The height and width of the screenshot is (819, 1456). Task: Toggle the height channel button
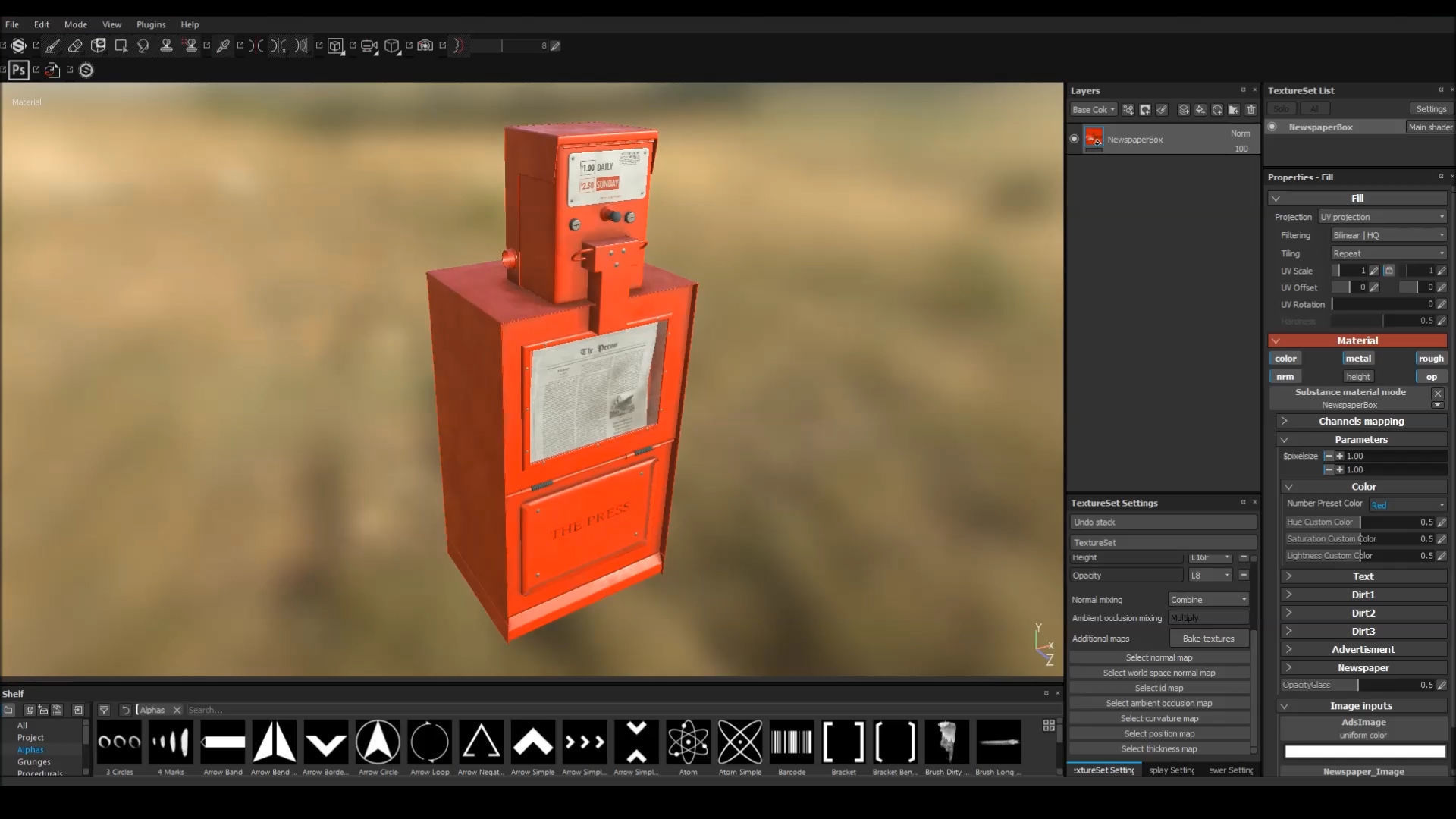pos(1358,377)
